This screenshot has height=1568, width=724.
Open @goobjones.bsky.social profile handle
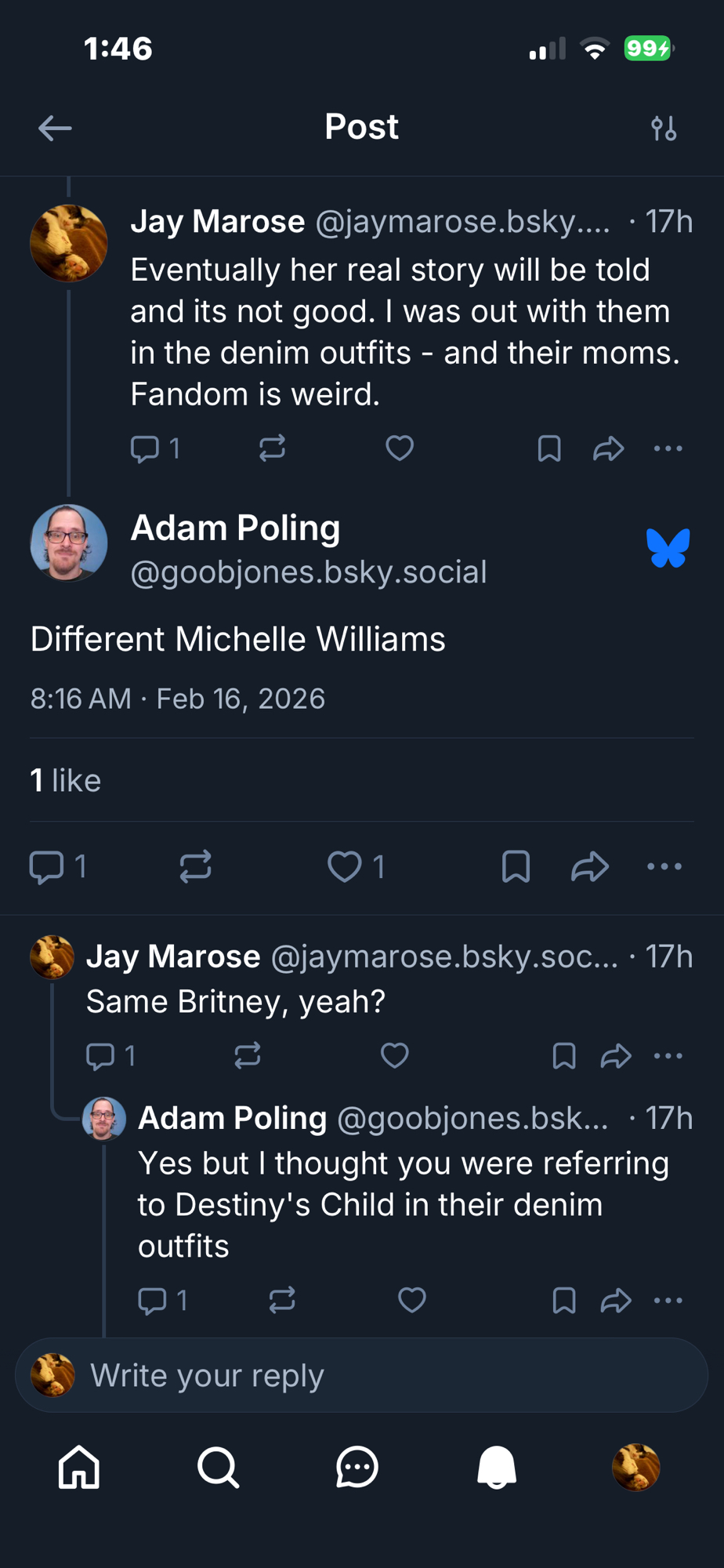coord(309,572)
